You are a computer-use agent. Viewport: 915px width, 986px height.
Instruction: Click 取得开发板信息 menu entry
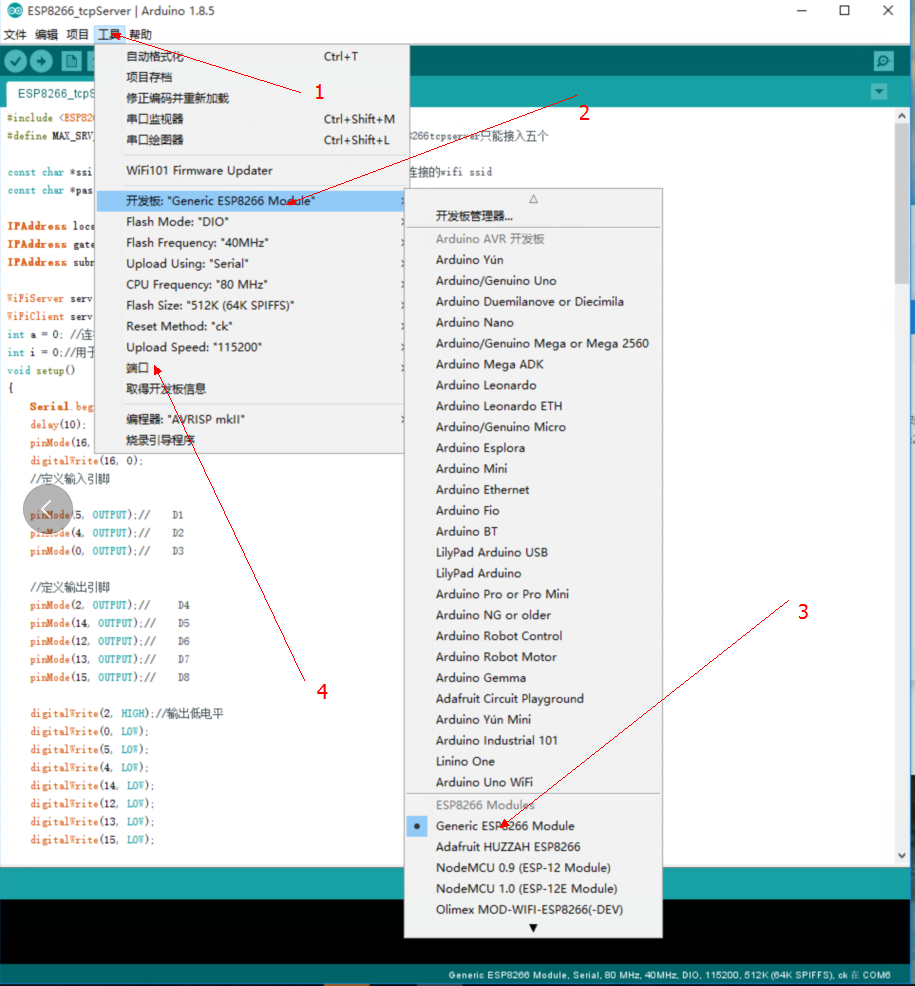click(252, 389)
